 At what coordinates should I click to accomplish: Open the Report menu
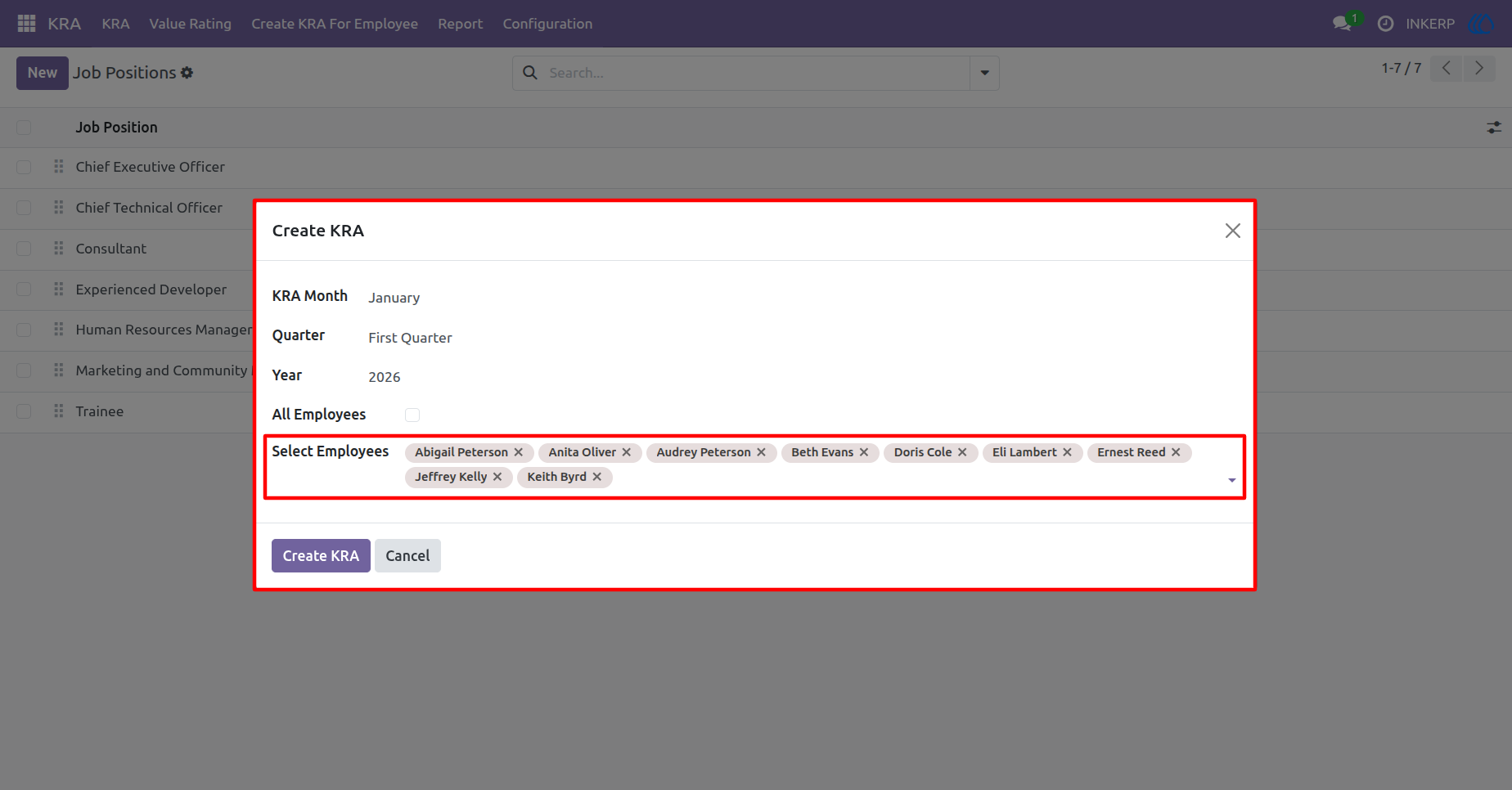pyautogui.click(x=460, y=24)
